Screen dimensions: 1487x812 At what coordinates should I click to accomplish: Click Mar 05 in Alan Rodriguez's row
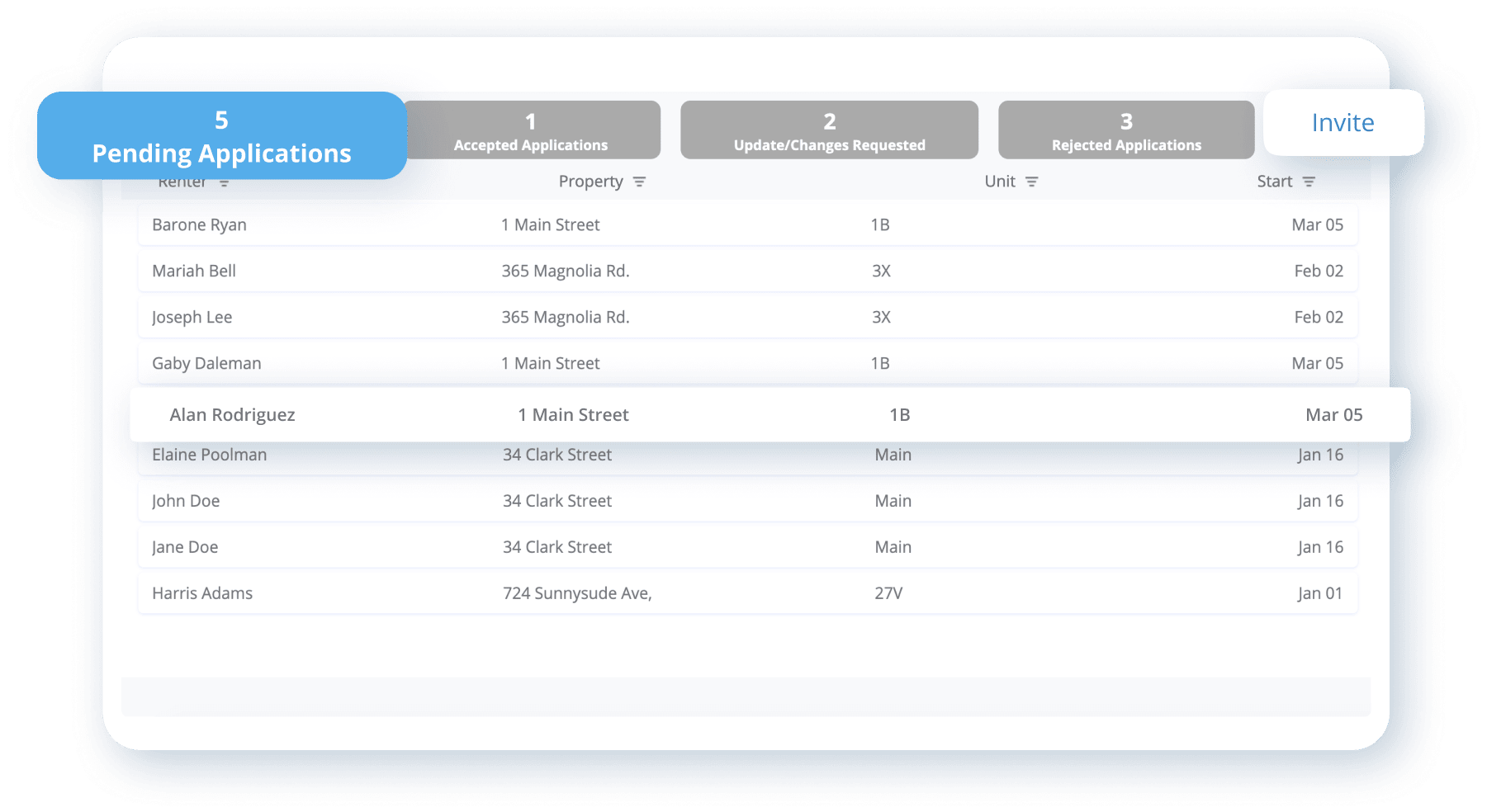click(1334, 415)
